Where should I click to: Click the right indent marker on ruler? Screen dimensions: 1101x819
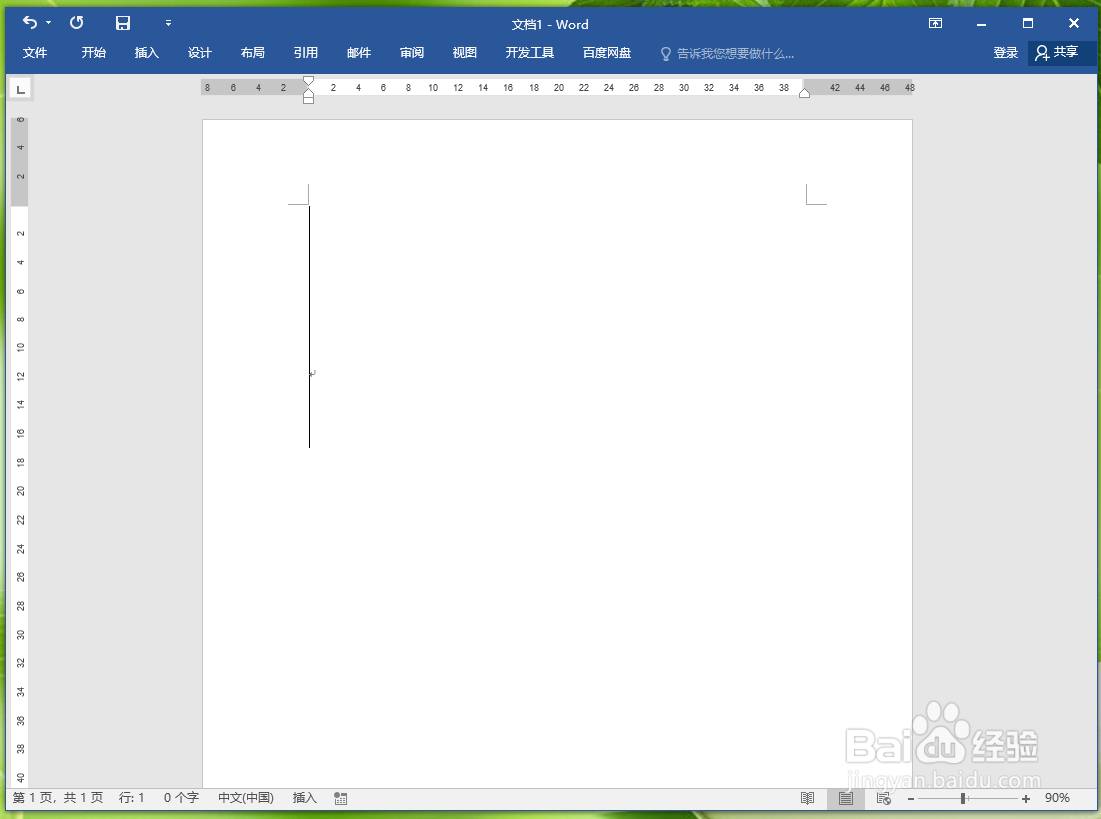click(x=805, y=93)
